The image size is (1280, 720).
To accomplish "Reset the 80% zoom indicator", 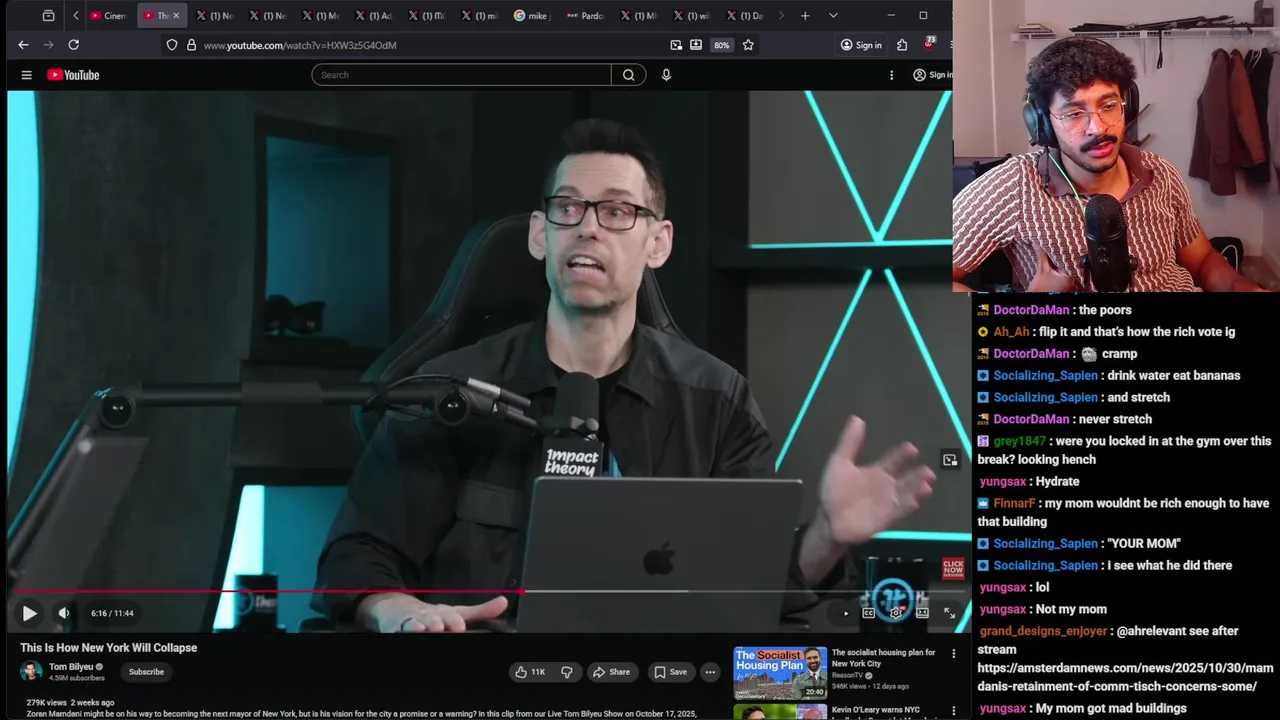I will point(721,45).
